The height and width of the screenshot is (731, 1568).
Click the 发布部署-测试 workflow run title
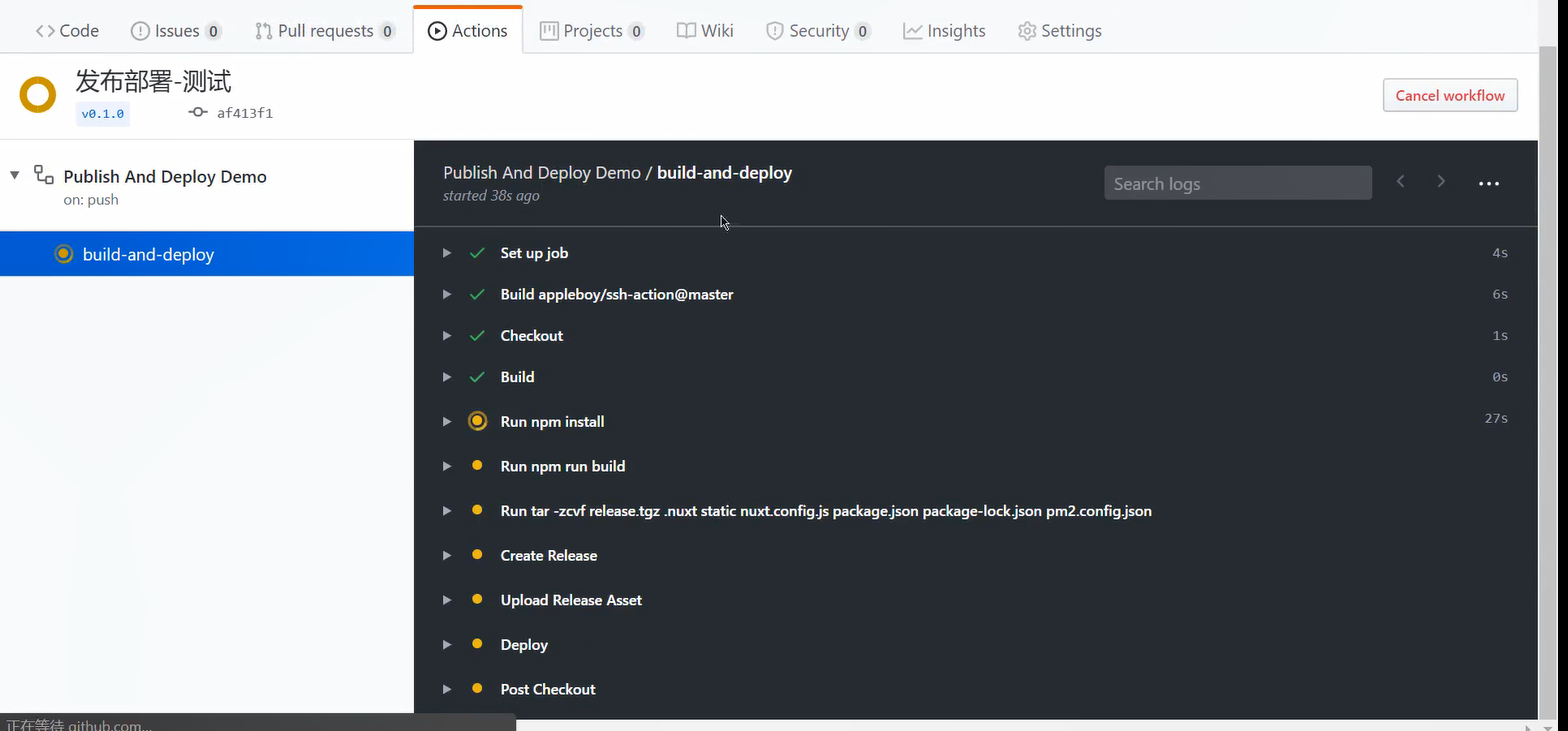[154, 82]
